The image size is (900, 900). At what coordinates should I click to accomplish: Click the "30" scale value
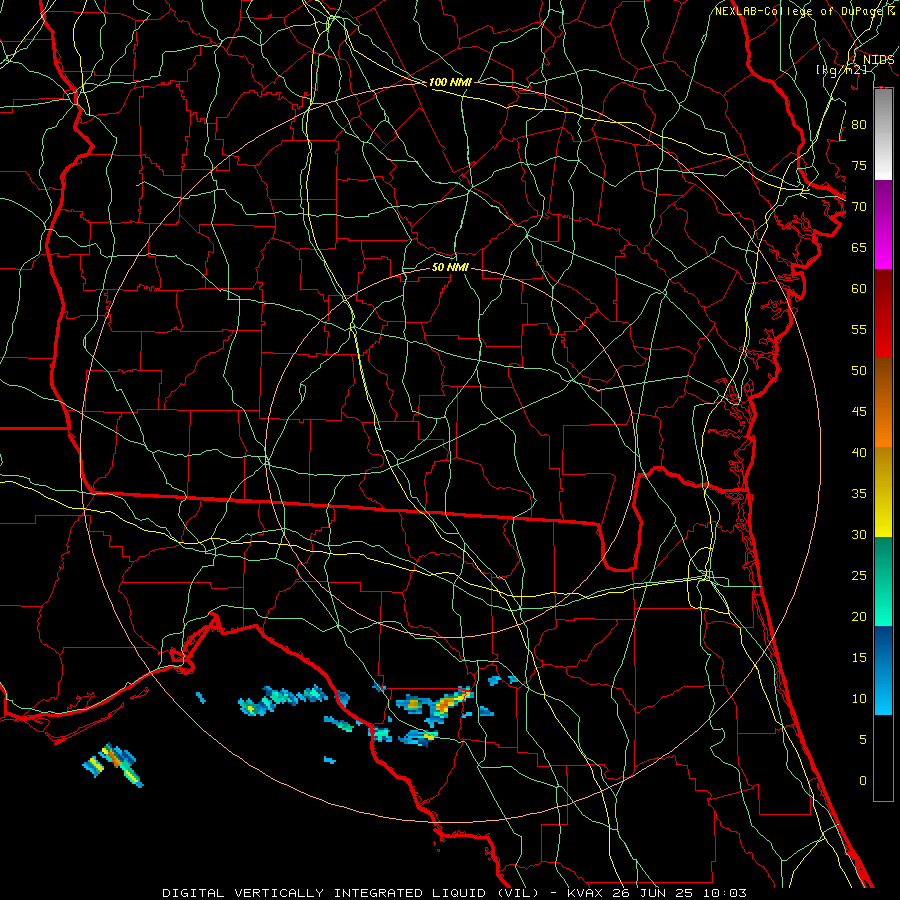point(859,534)
